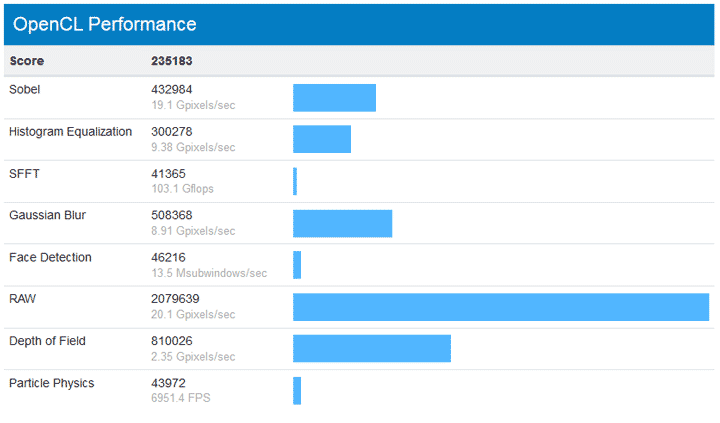
Task: Click the Sobel result bar
Action: click(334, 98)
